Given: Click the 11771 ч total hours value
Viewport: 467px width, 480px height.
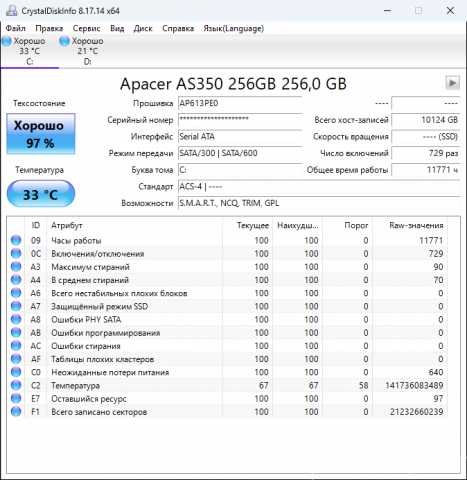Looking at the screenshot, I should (x=425, y=170).
